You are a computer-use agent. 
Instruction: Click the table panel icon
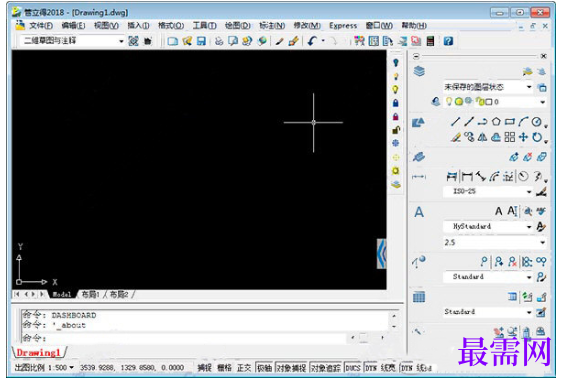pyautogui.click(x=419, y=297)
